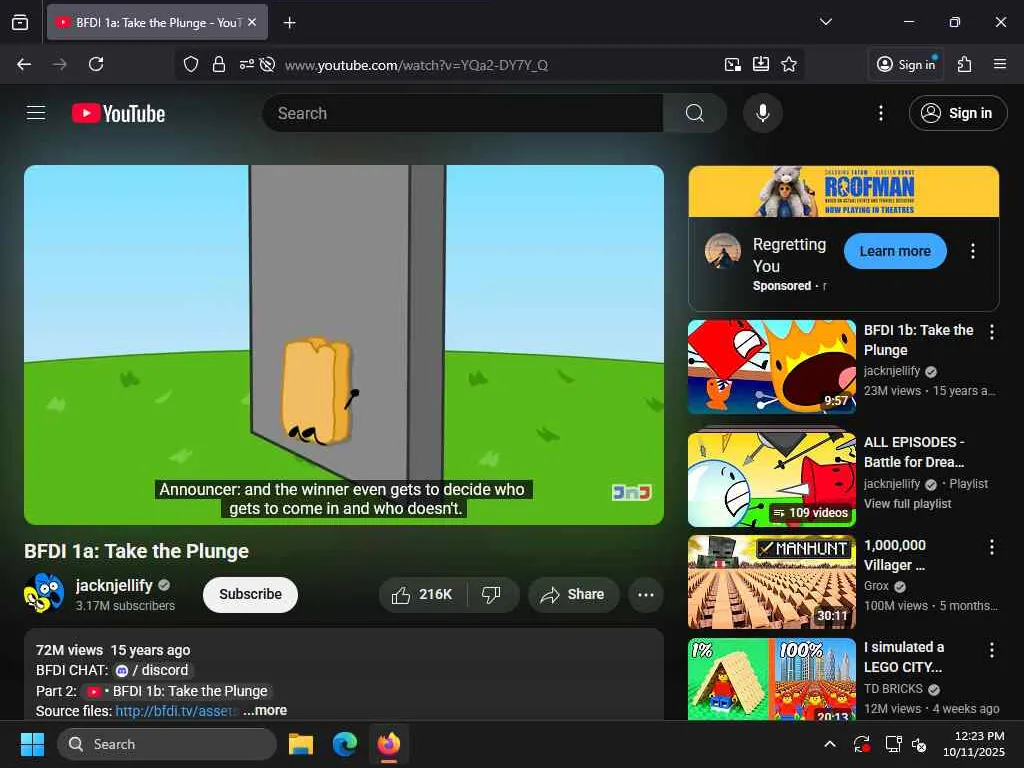Image resolution: width=1024 pixels, height=768 pixels.
Task: Click the video player area
Action: pos(344,344)
